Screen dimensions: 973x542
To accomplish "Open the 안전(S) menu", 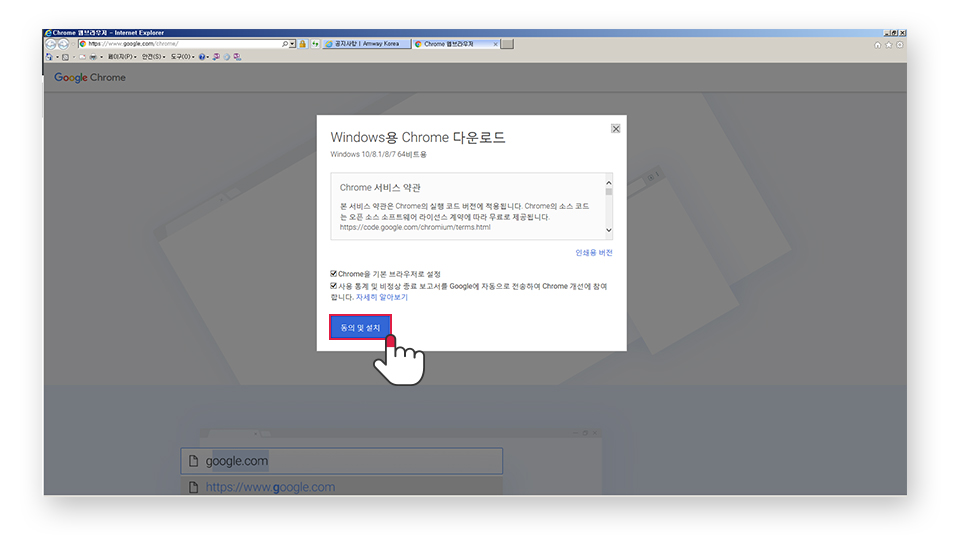I will [153, 56].
